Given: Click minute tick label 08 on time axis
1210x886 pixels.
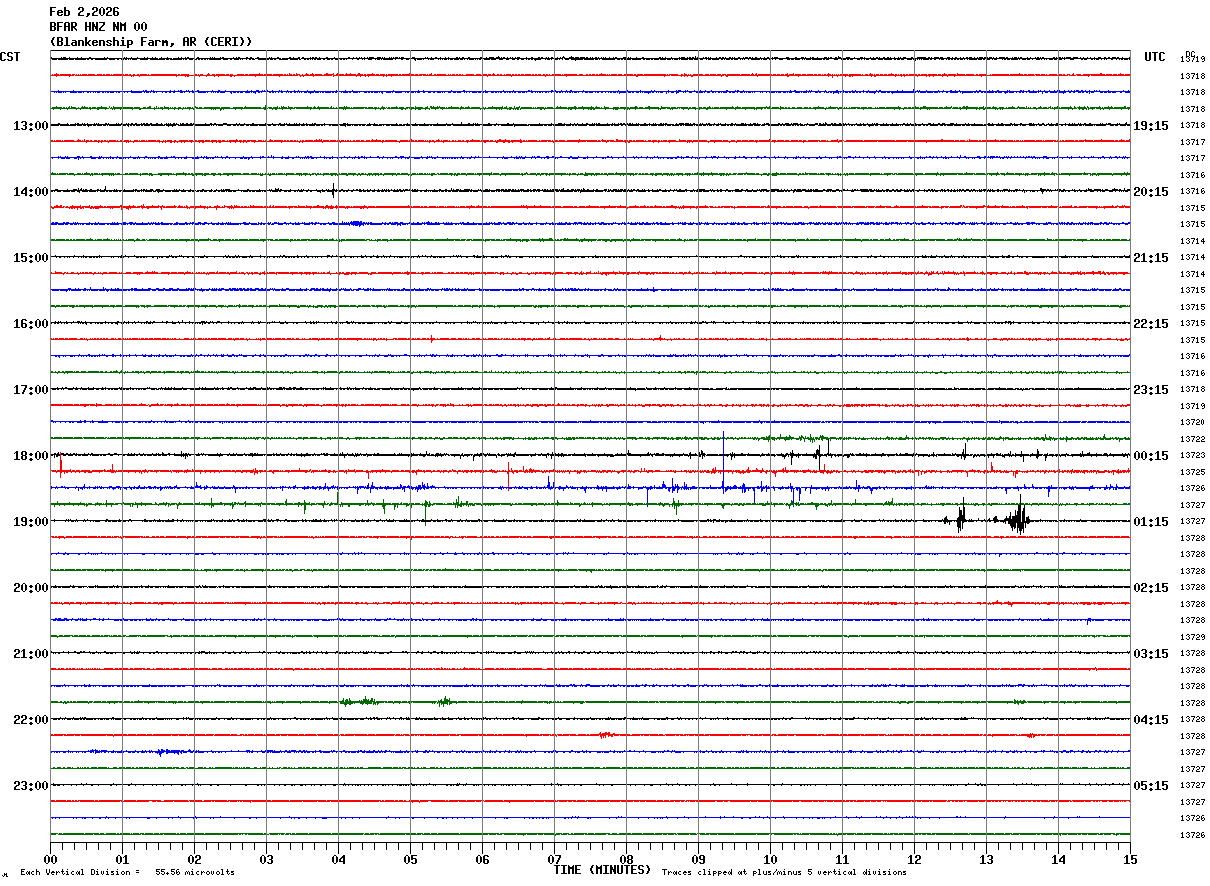Looking at the screenshot, I should 626,859.
